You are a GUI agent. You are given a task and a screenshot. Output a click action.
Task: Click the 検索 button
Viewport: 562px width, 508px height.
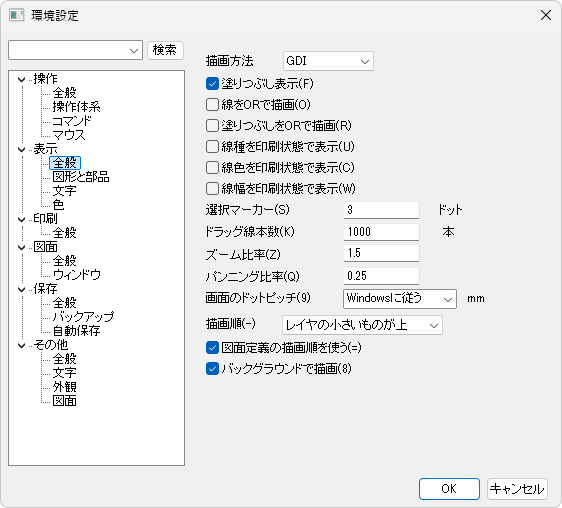165,50
